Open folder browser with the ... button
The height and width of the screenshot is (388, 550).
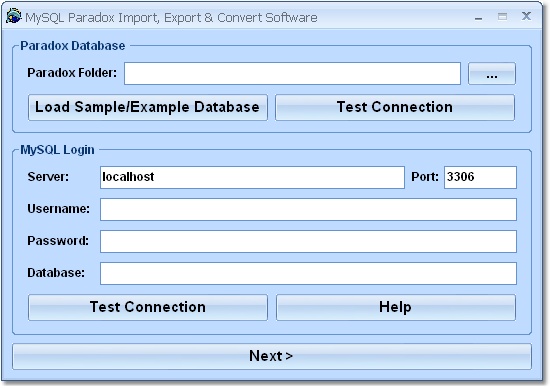(x=492, y=73)
